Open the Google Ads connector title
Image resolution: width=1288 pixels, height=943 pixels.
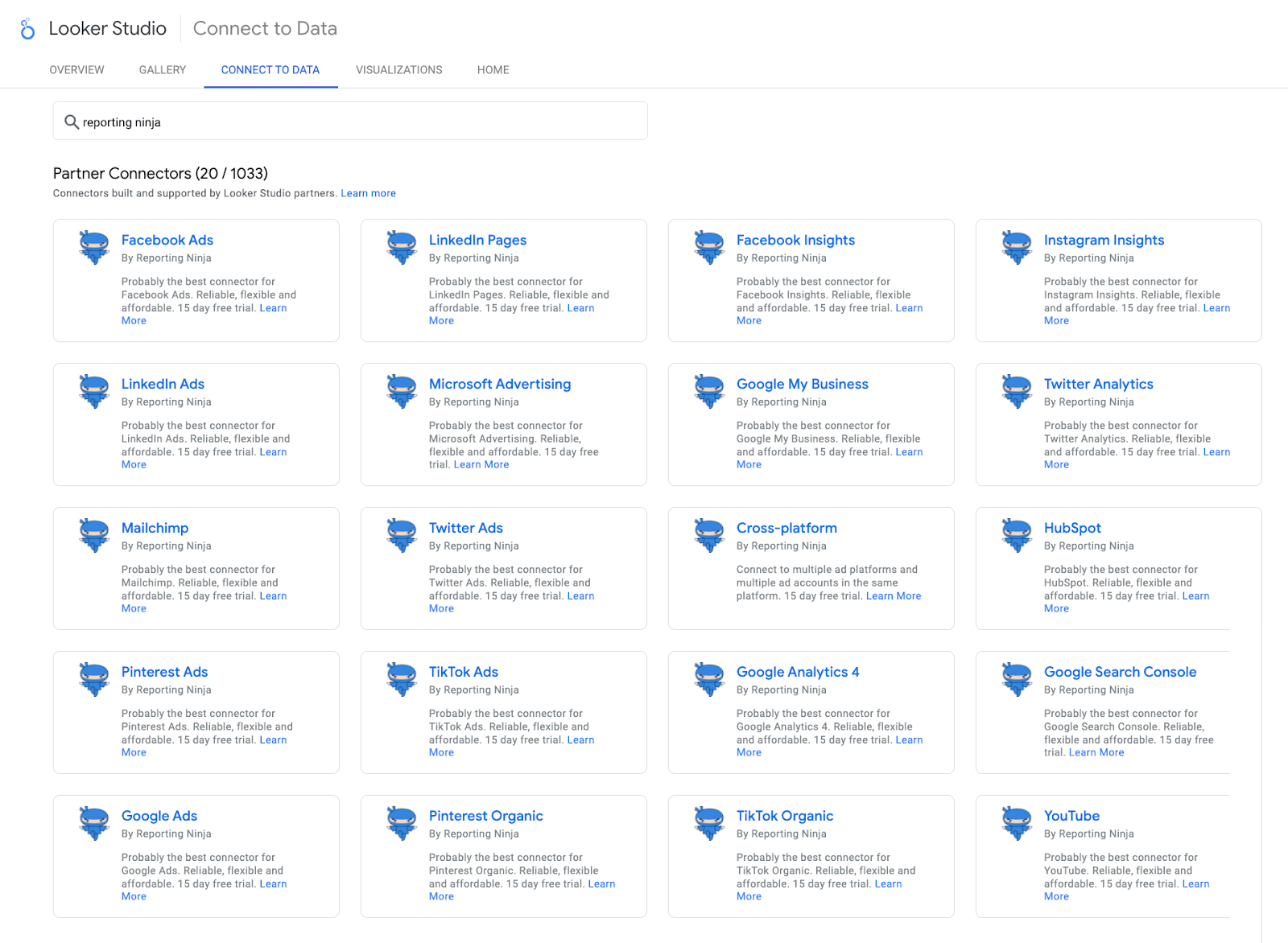coord(159,816)
